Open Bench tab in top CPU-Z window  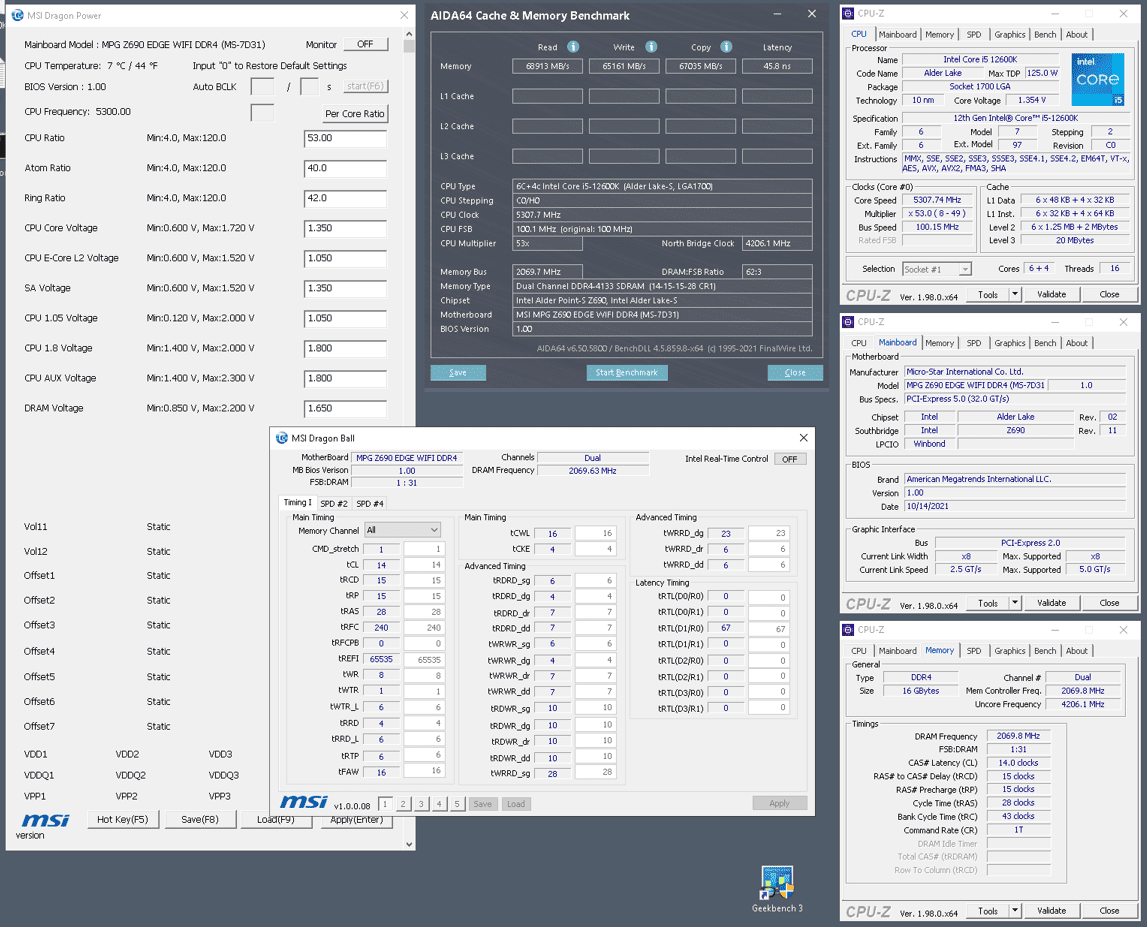(1045, 35)
